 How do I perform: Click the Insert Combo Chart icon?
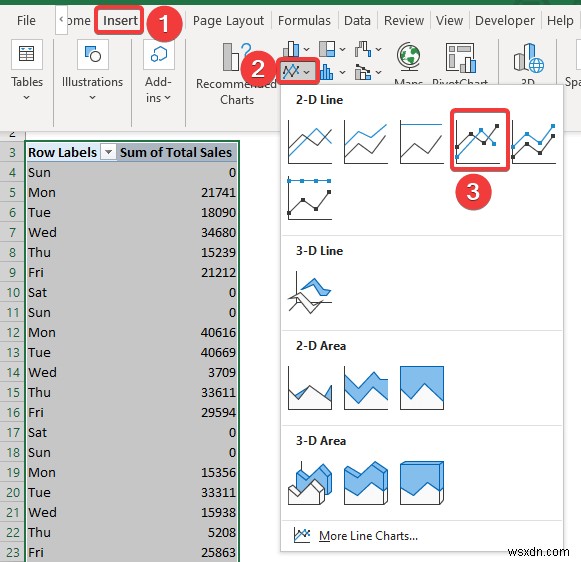(x=363, y=72)
